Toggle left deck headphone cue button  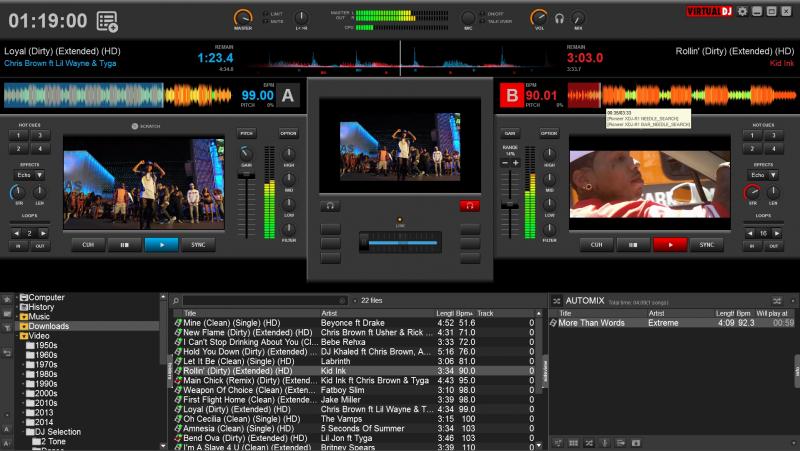[330, 206]
